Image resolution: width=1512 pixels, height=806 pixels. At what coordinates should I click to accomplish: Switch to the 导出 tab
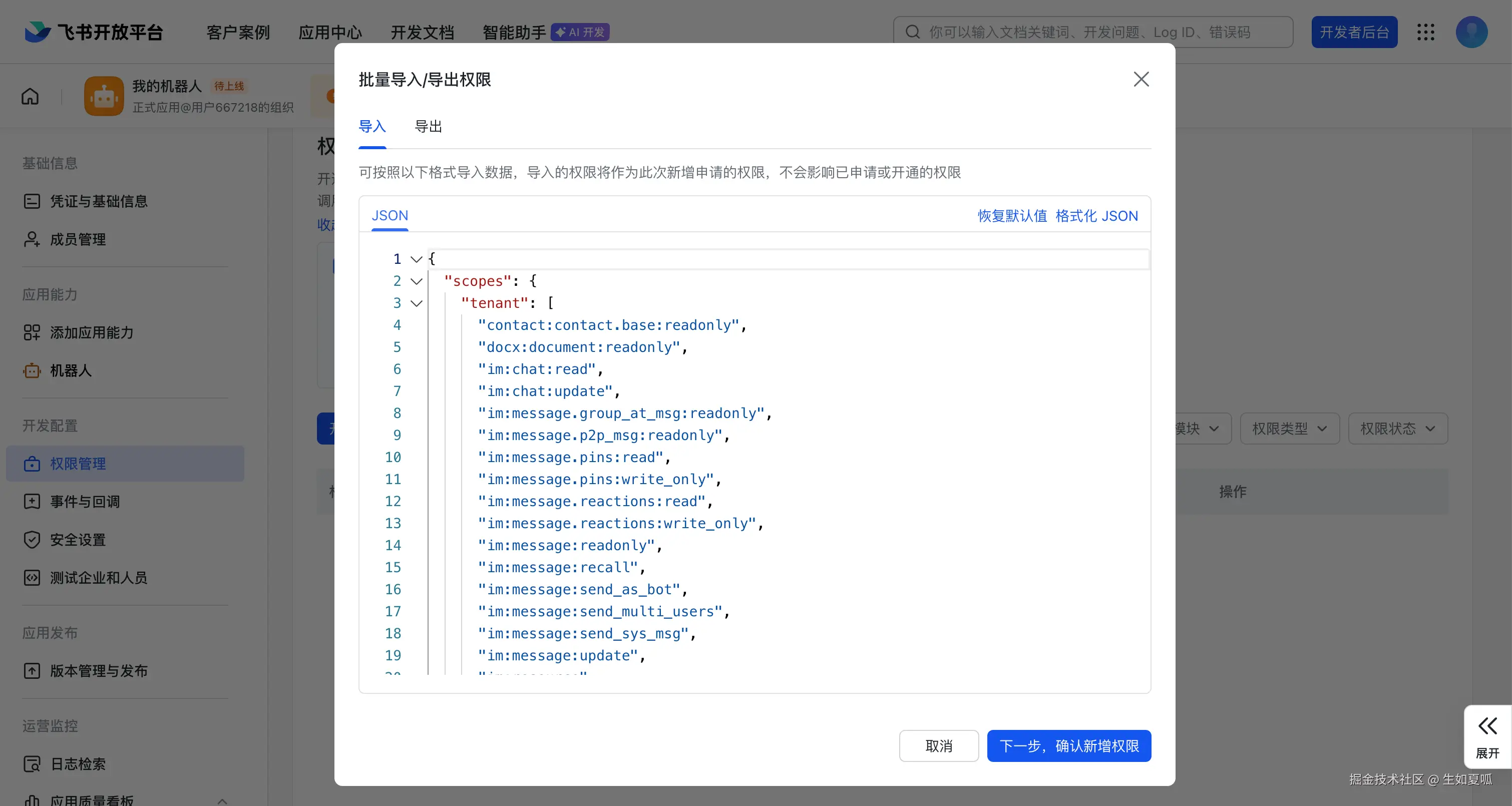428,126
